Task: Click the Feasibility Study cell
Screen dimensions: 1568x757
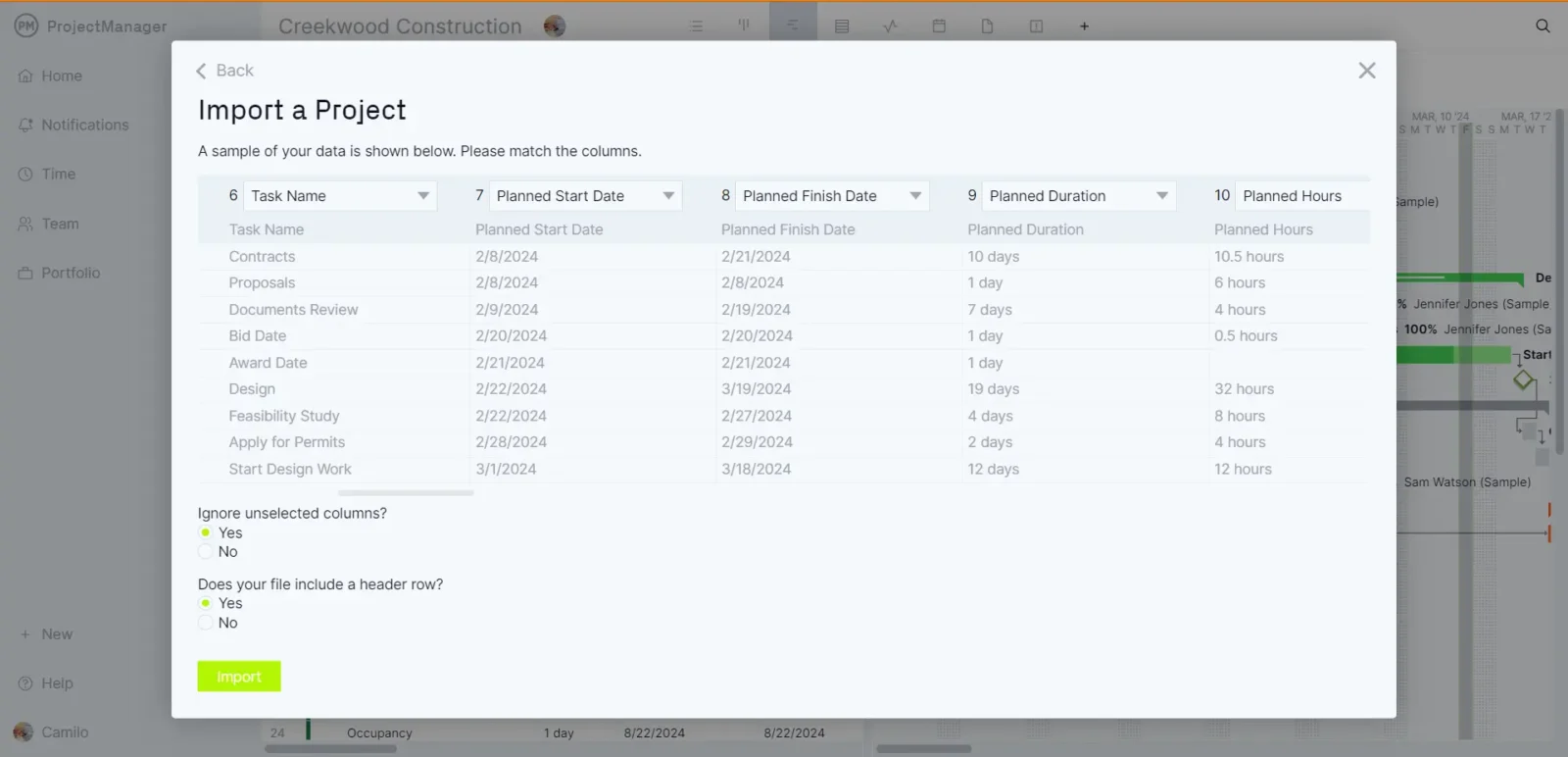Action: click(x=284, y=416)
